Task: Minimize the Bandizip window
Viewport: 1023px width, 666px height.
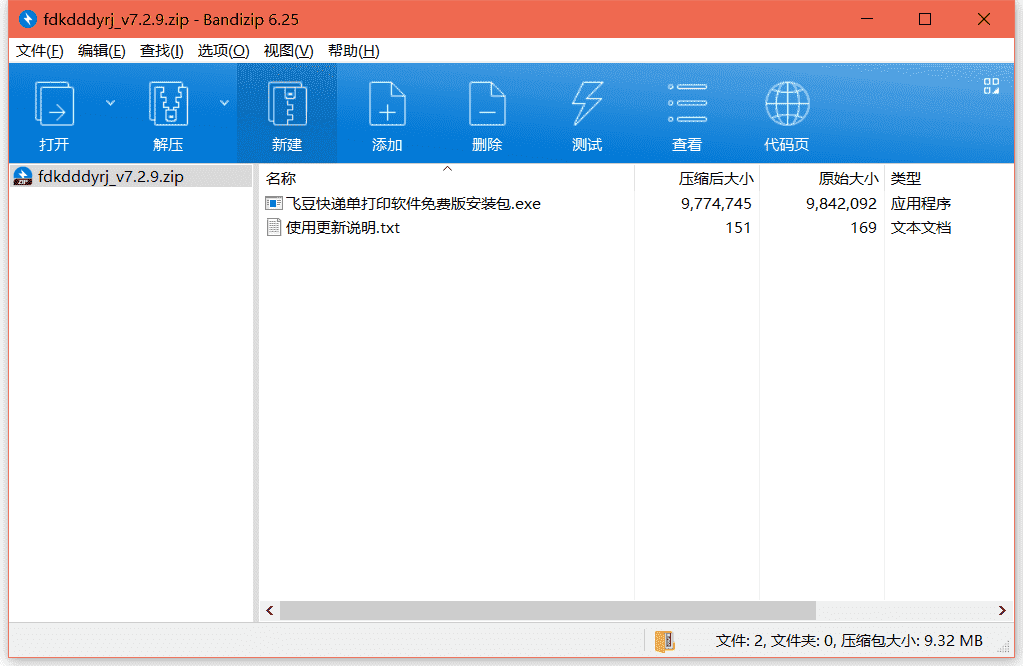Action: coord(867,19)
